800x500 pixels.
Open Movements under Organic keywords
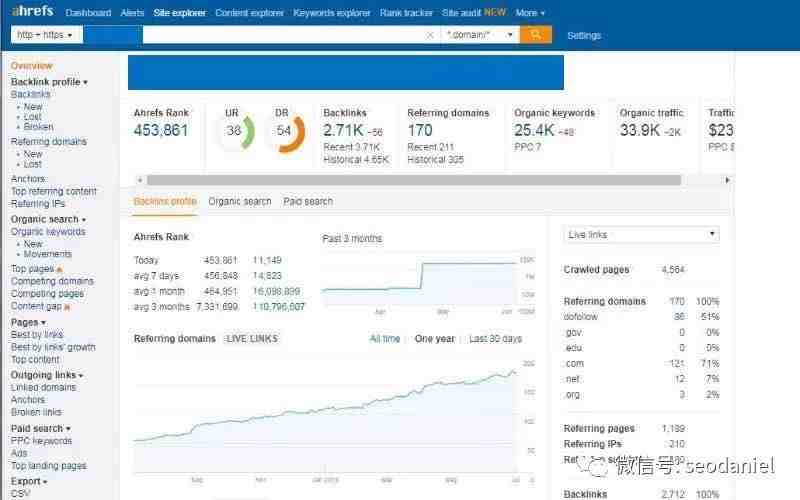(x=47, y=254)
